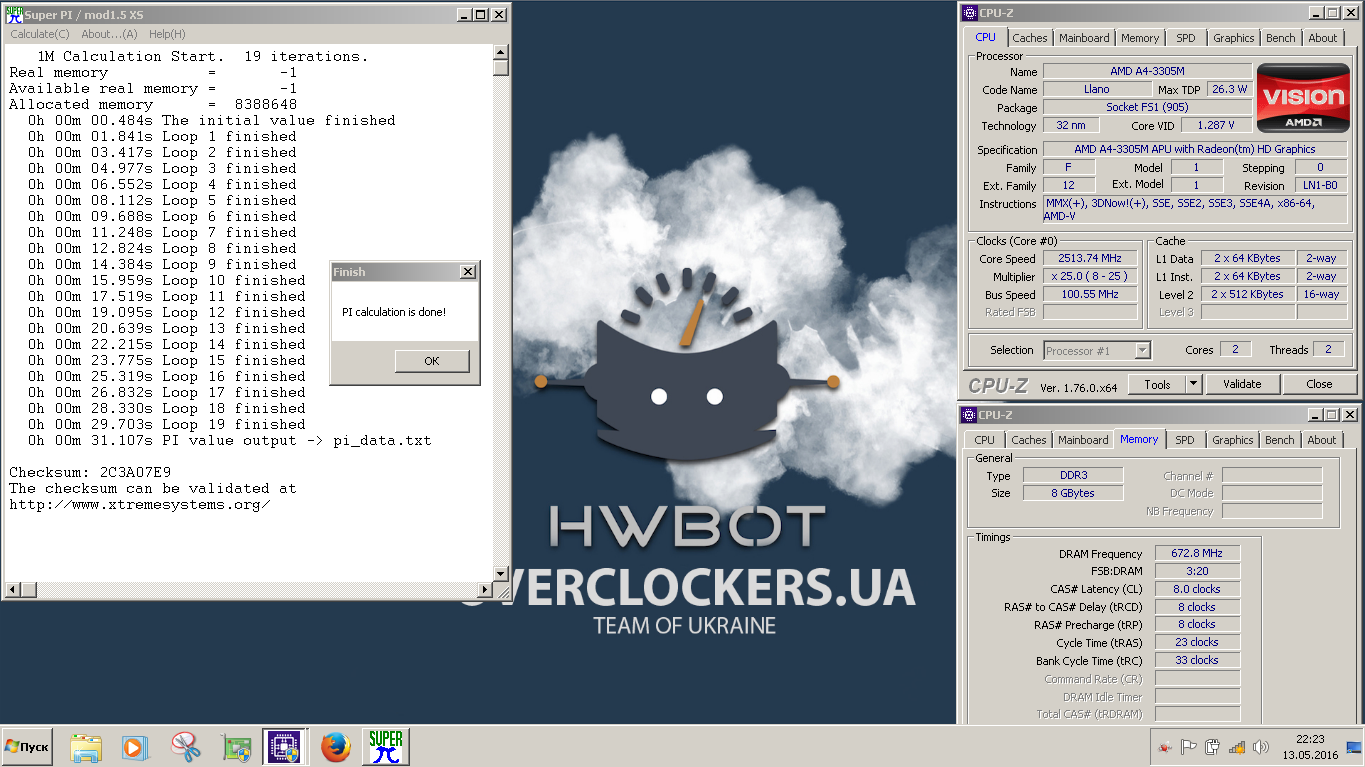Select SPD tab in the CPU-Z processor window
Image resolution: width=1365 pixels, height=767 pixels.
(x=1185, y=38)
